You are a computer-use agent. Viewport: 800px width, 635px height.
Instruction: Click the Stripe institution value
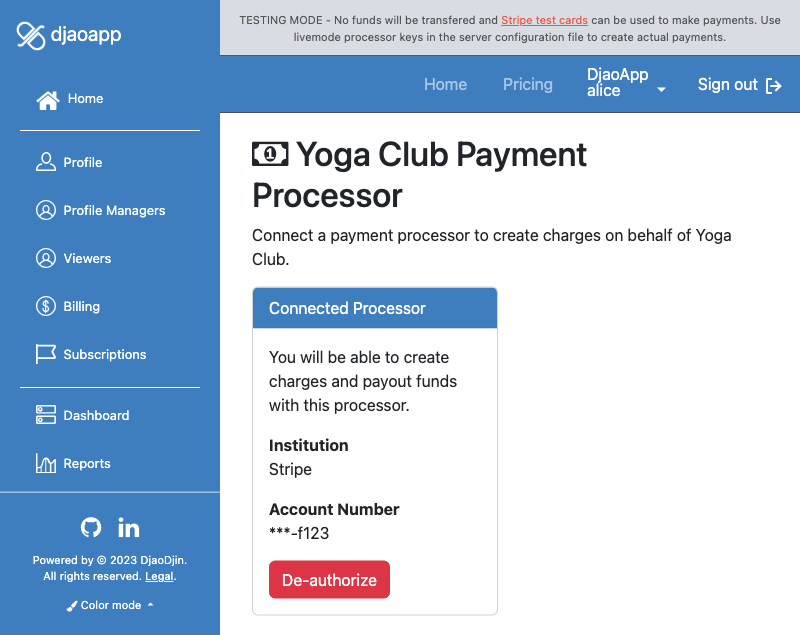(290, 469)
